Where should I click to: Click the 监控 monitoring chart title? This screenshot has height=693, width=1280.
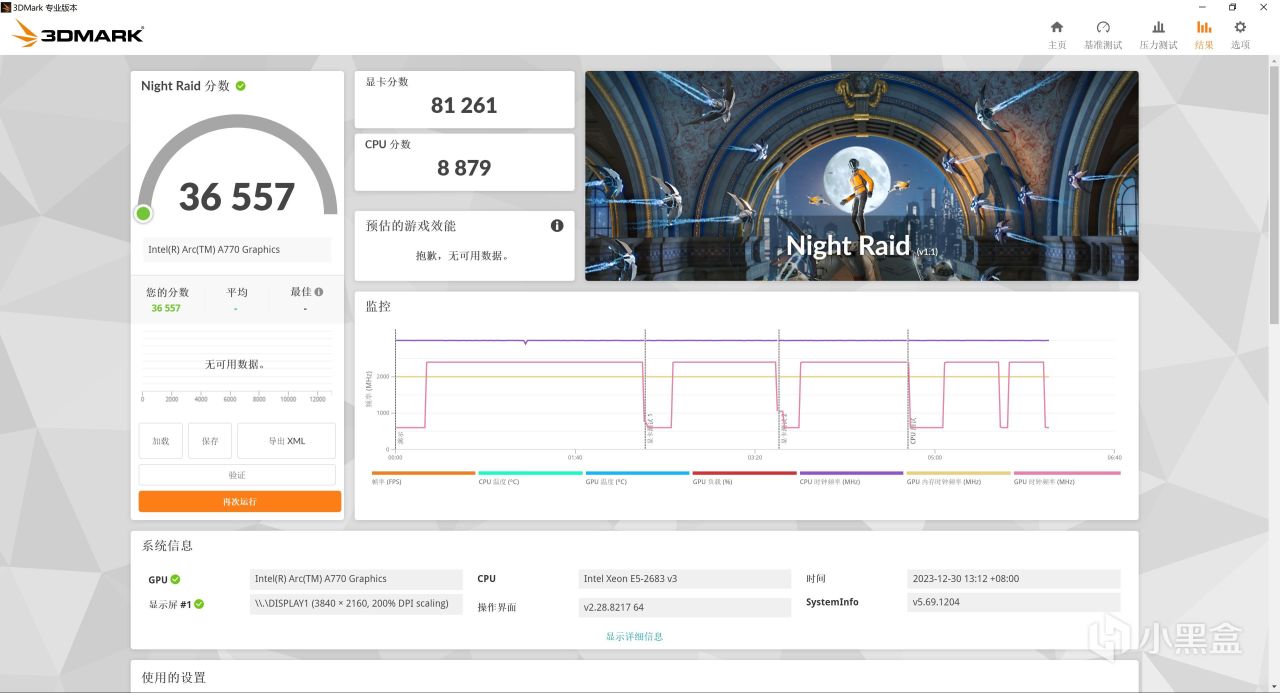[x=378, y=306]
